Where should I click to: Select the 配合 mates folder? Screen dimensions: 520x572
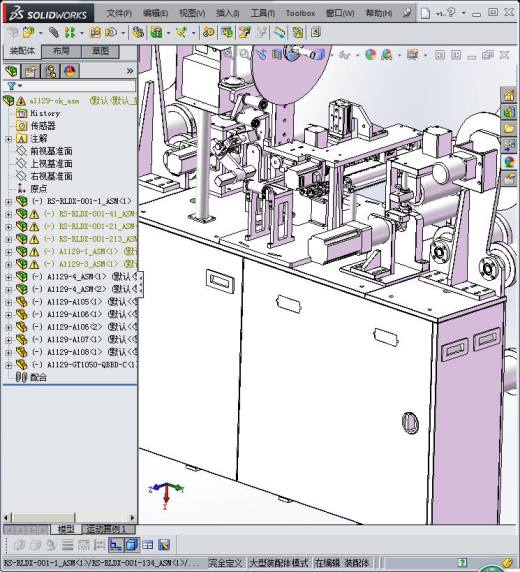point(38,378)
